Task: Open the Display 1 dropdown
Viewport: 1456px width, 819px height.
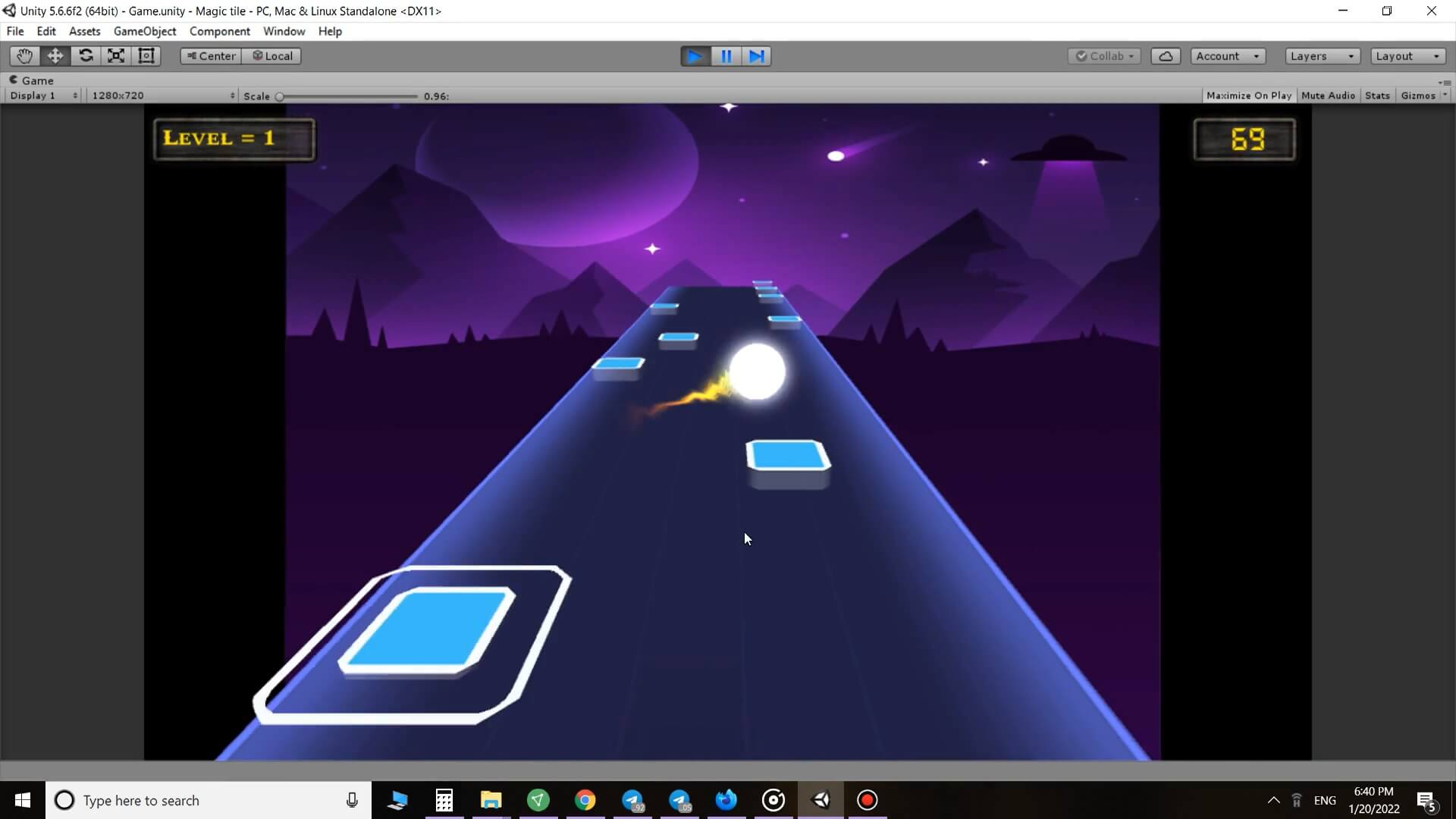Action: pyautogui.click(x=43, y=96)
